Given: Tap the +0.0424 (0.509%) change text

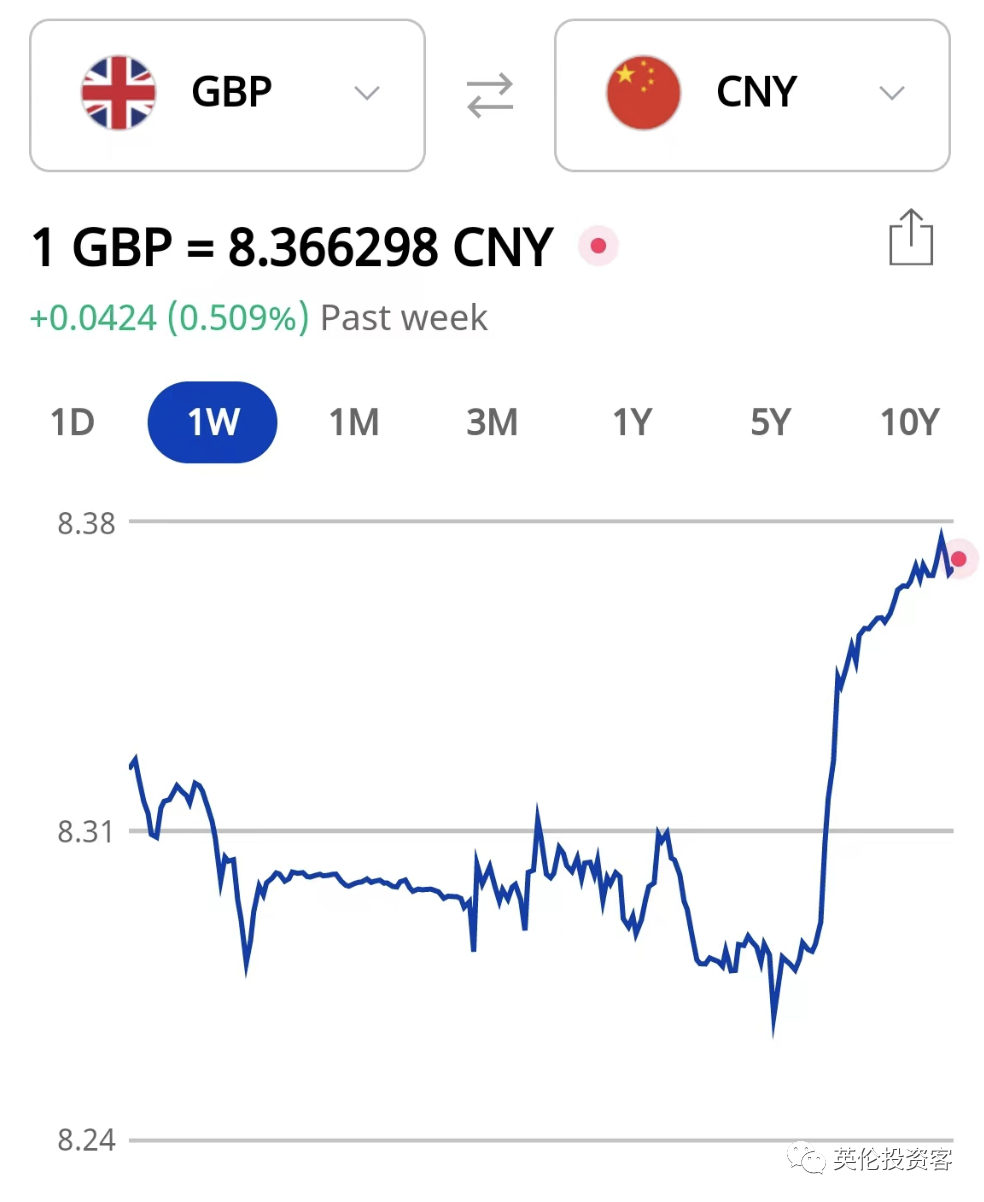Looking at the screenshot, I should [x=169, y=318].
